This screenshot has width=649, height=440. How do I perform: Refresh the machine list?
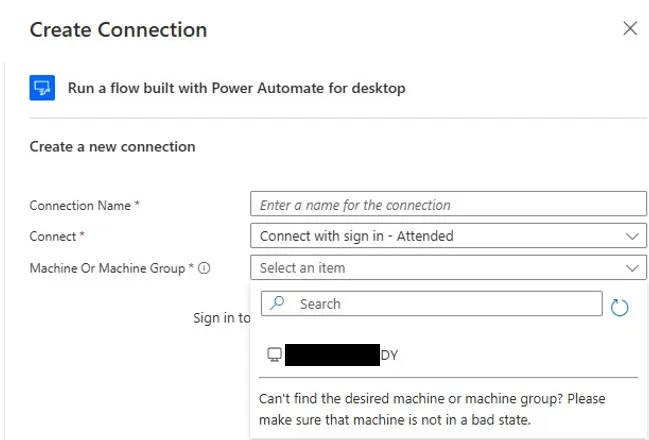pos(620,307)
